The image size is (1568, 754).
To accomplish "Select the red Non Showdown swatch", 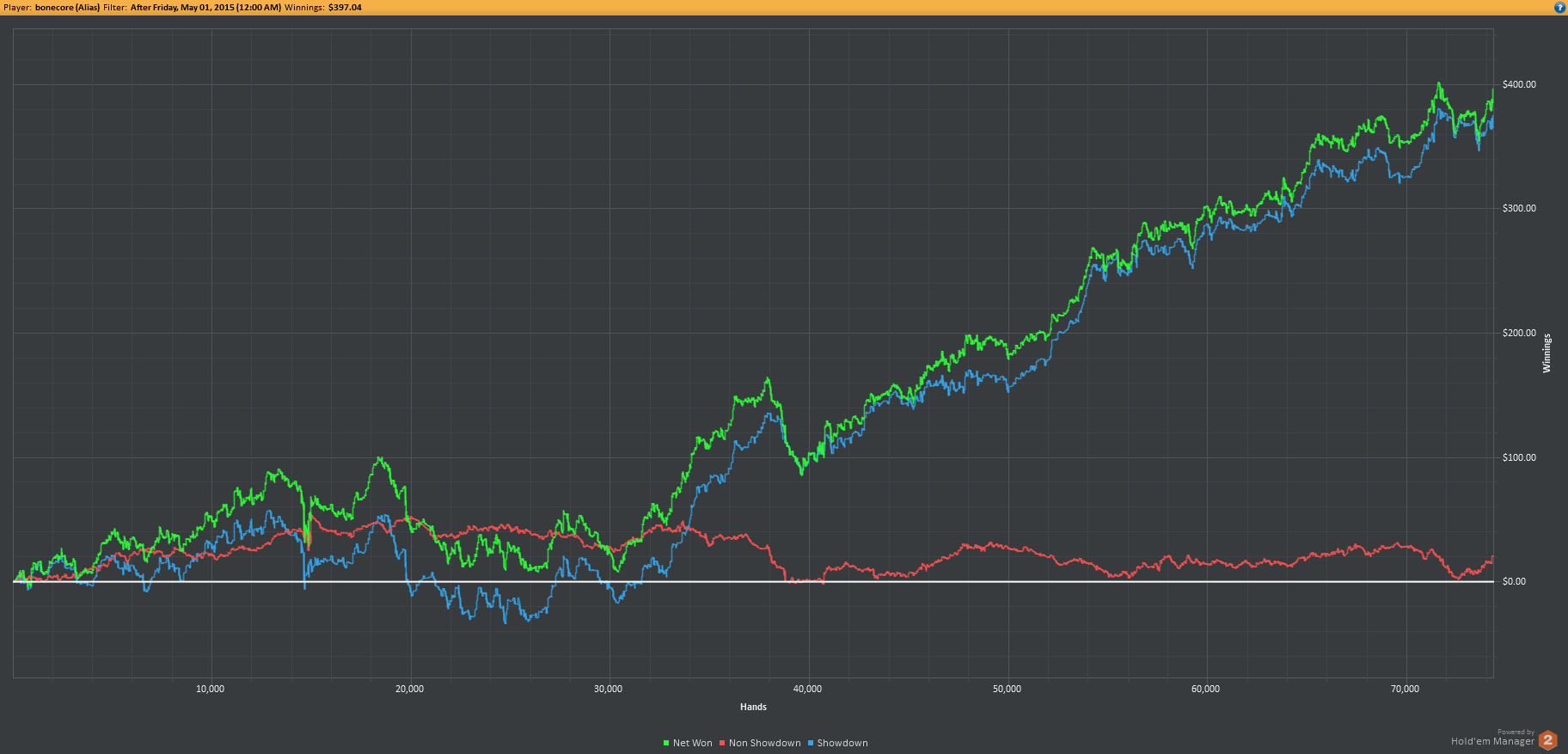I will pyautogui.click(x=722, y=743).
